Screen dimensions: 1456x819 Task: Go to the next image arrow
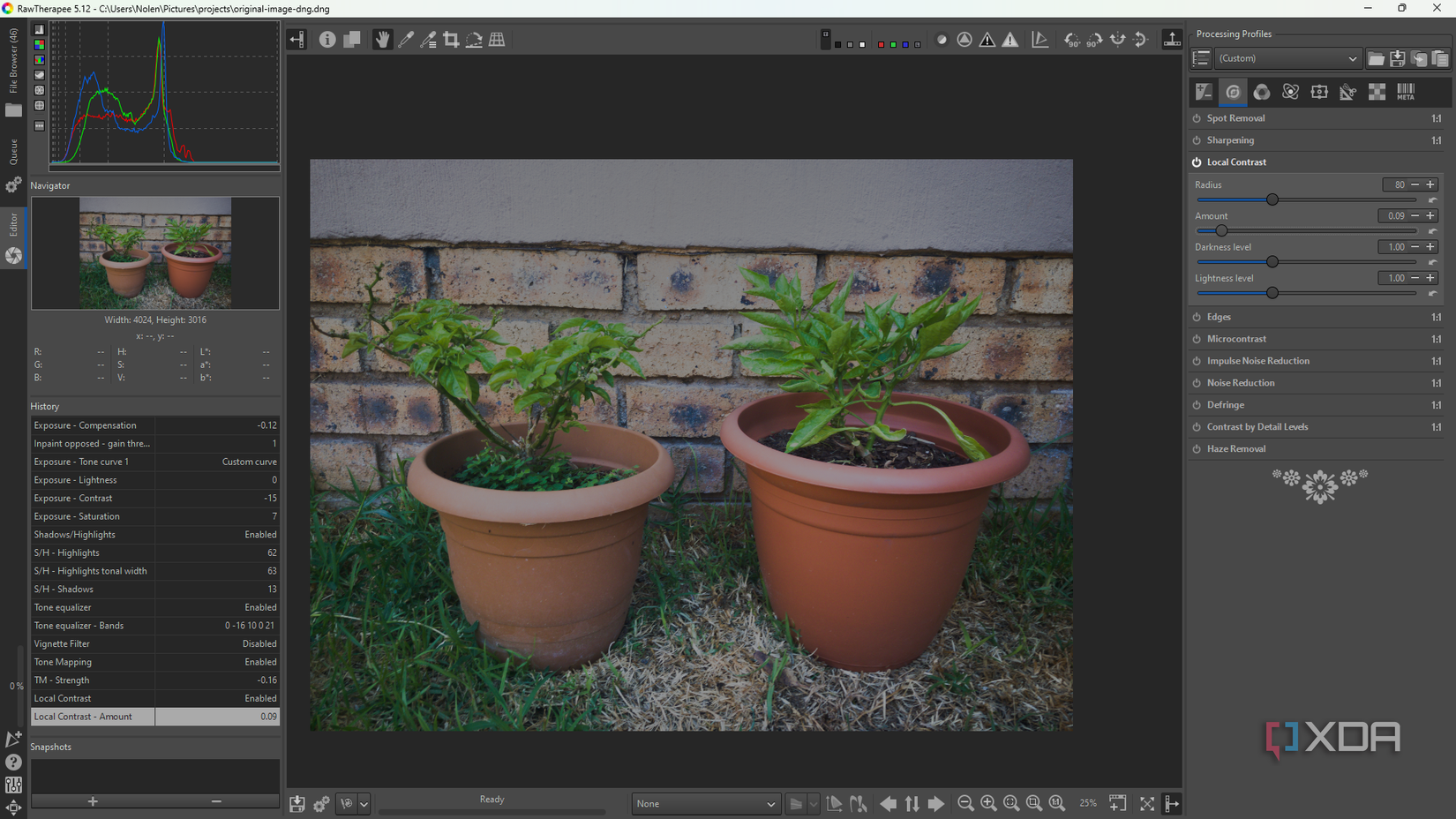[935, 803]
